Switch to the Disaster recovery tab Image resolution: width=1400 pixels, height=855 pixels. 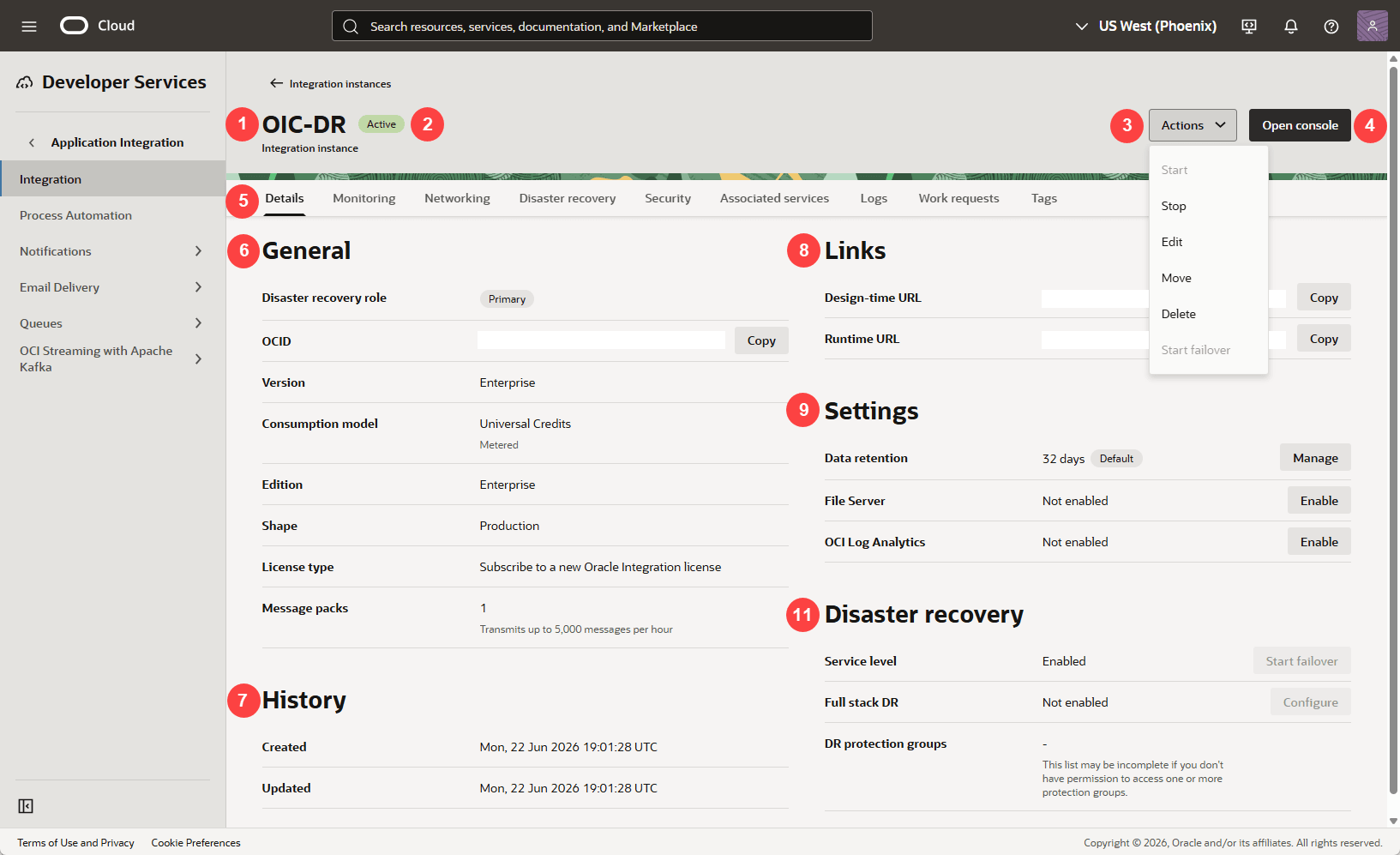coord(568,198)
